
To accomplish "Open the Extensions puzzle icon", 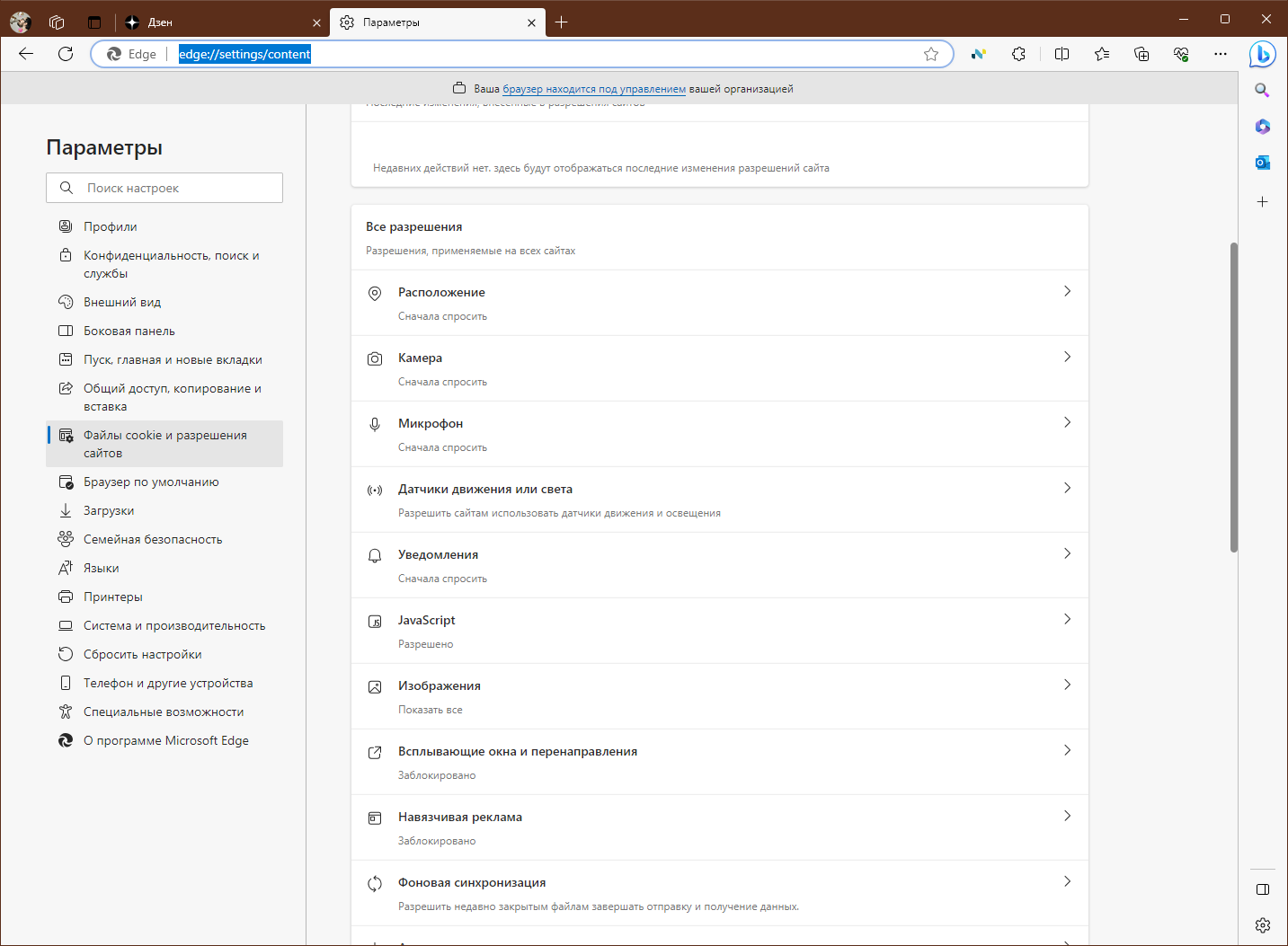I will [x=1018, y=54].
